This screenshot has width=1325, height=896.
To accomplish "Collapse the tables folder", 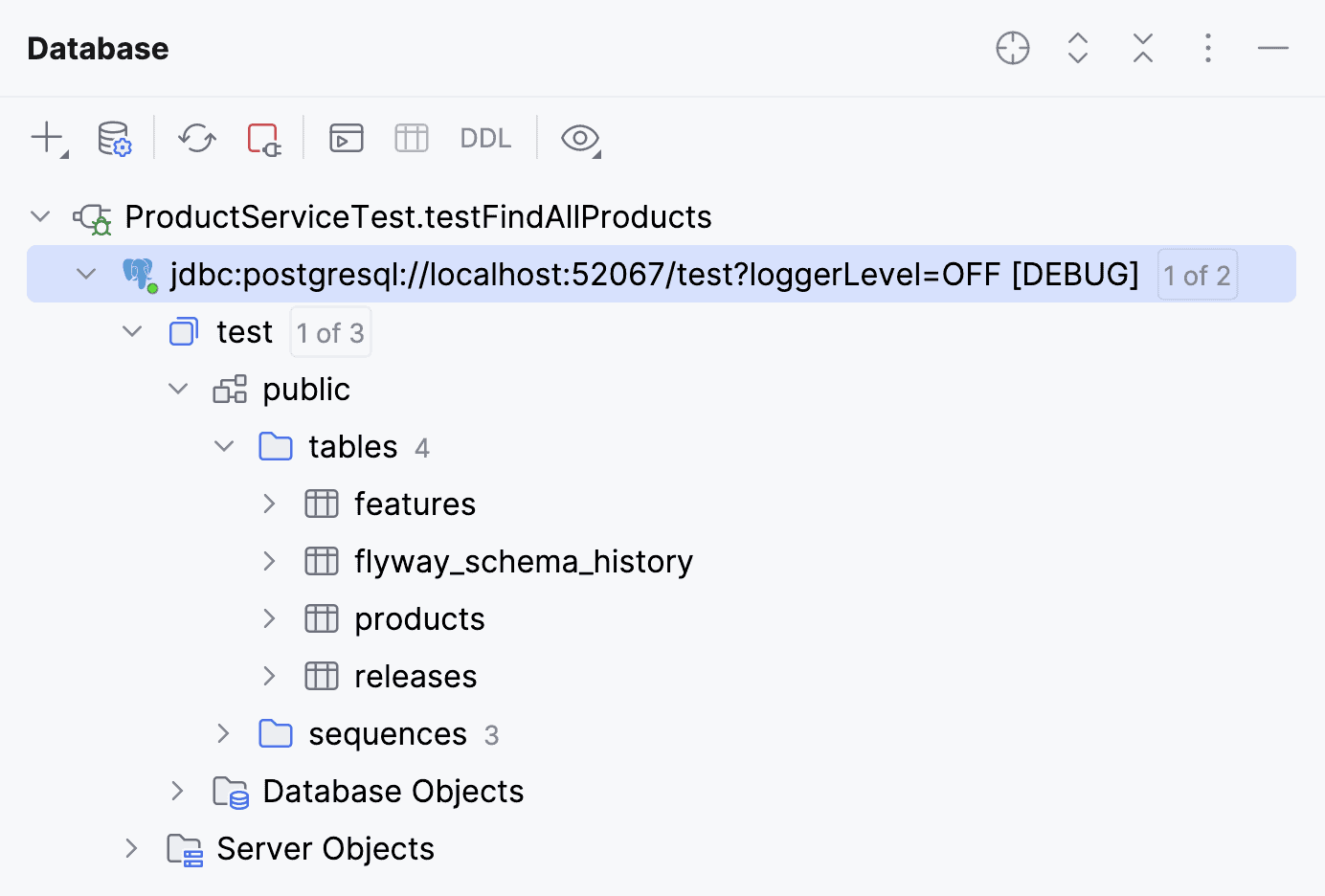I will tap(224, 446).
